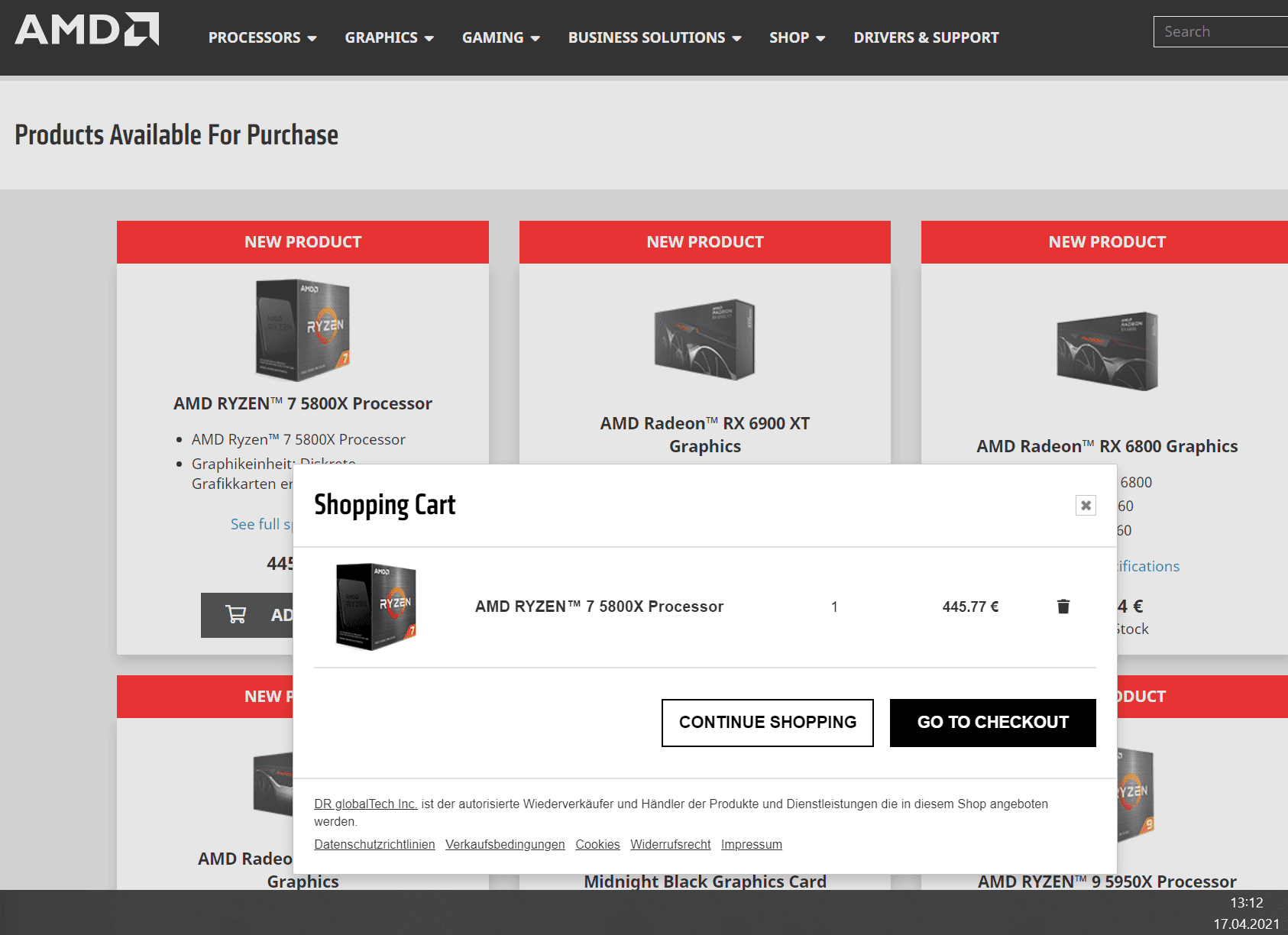
Task: Go to Drivers & Support
Action: coord(926,37)
